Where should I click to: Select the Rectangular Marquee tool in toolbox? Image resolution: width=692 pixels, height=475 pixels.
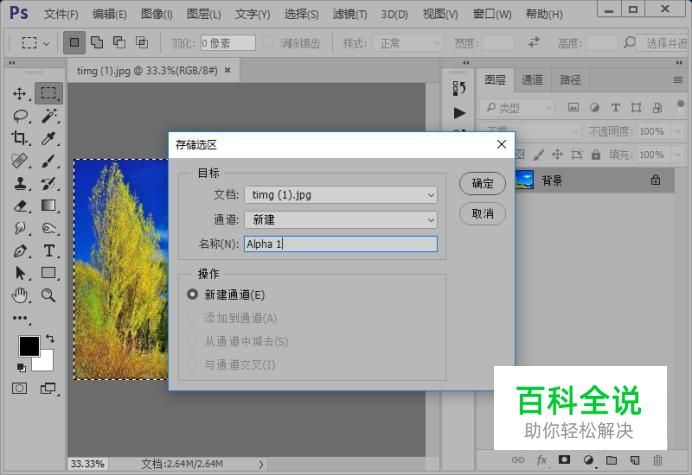49,93
